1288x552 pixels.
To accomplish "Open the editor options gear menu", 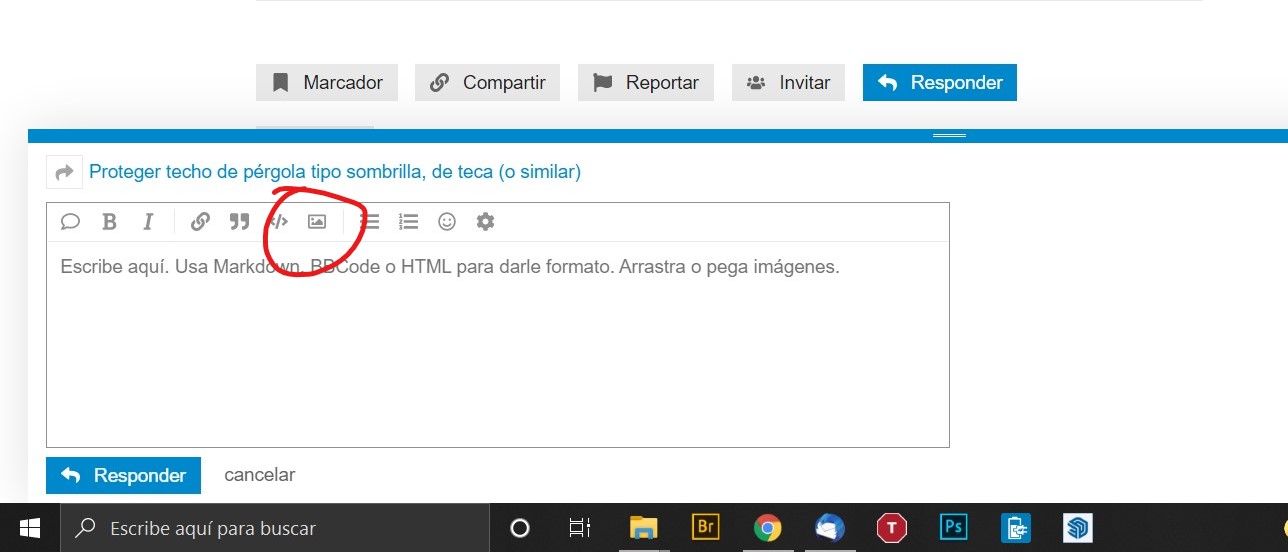I will [485, 222].
